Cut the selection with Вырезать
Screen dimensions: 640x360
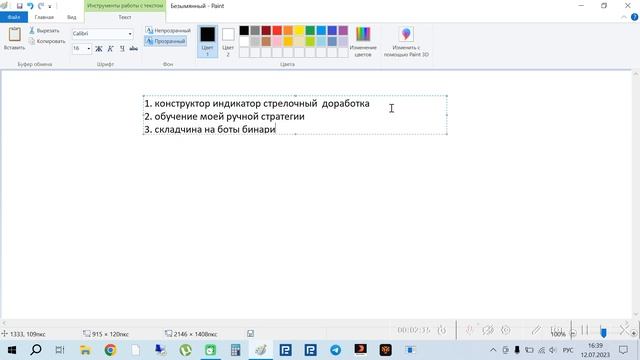44,31
